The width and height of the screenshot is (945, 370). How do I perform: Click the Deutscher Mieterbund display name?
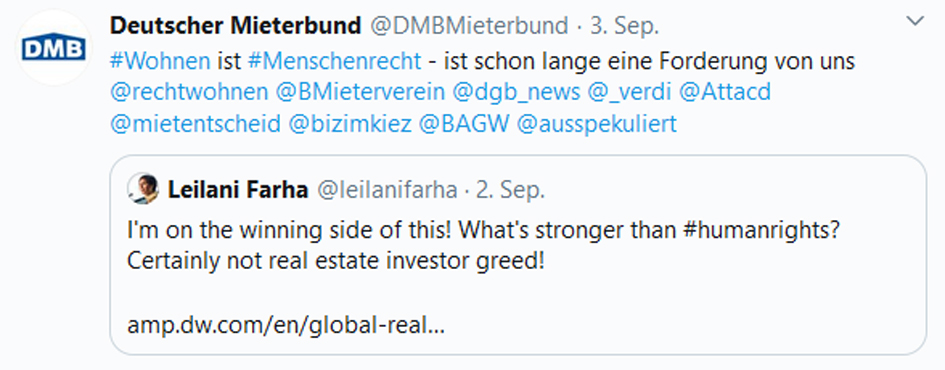236,25
